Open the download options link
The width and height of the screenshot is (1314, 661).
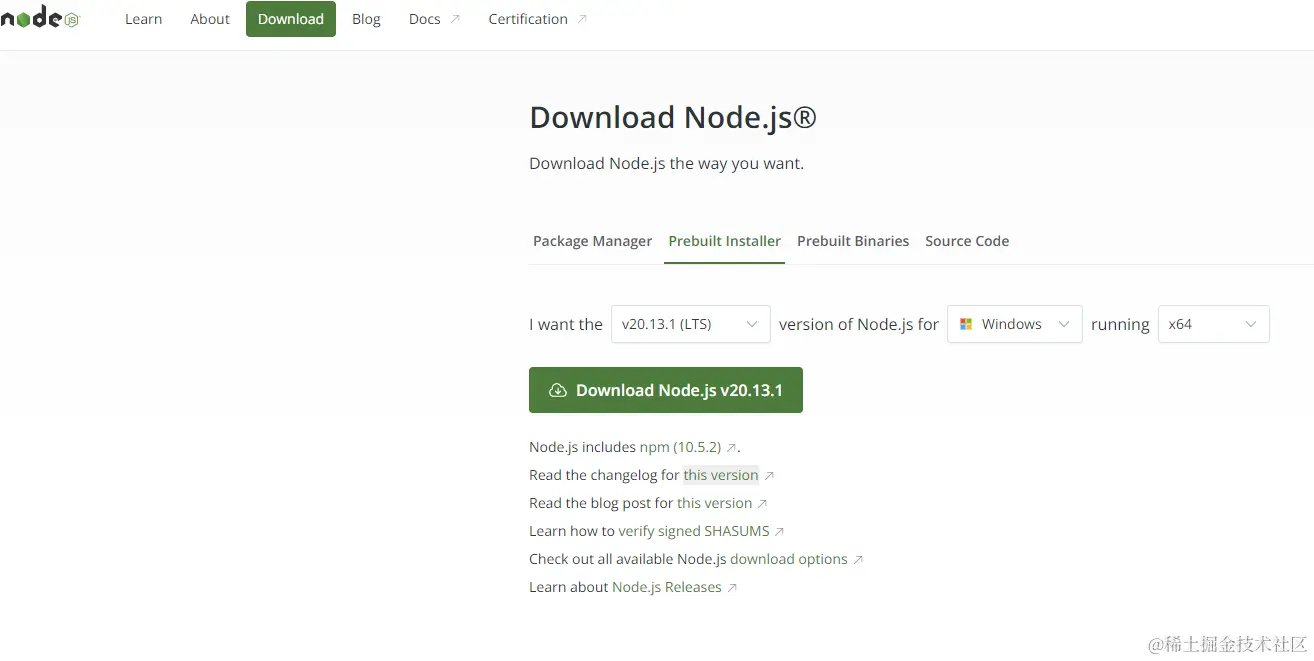[x=789, y=559]
